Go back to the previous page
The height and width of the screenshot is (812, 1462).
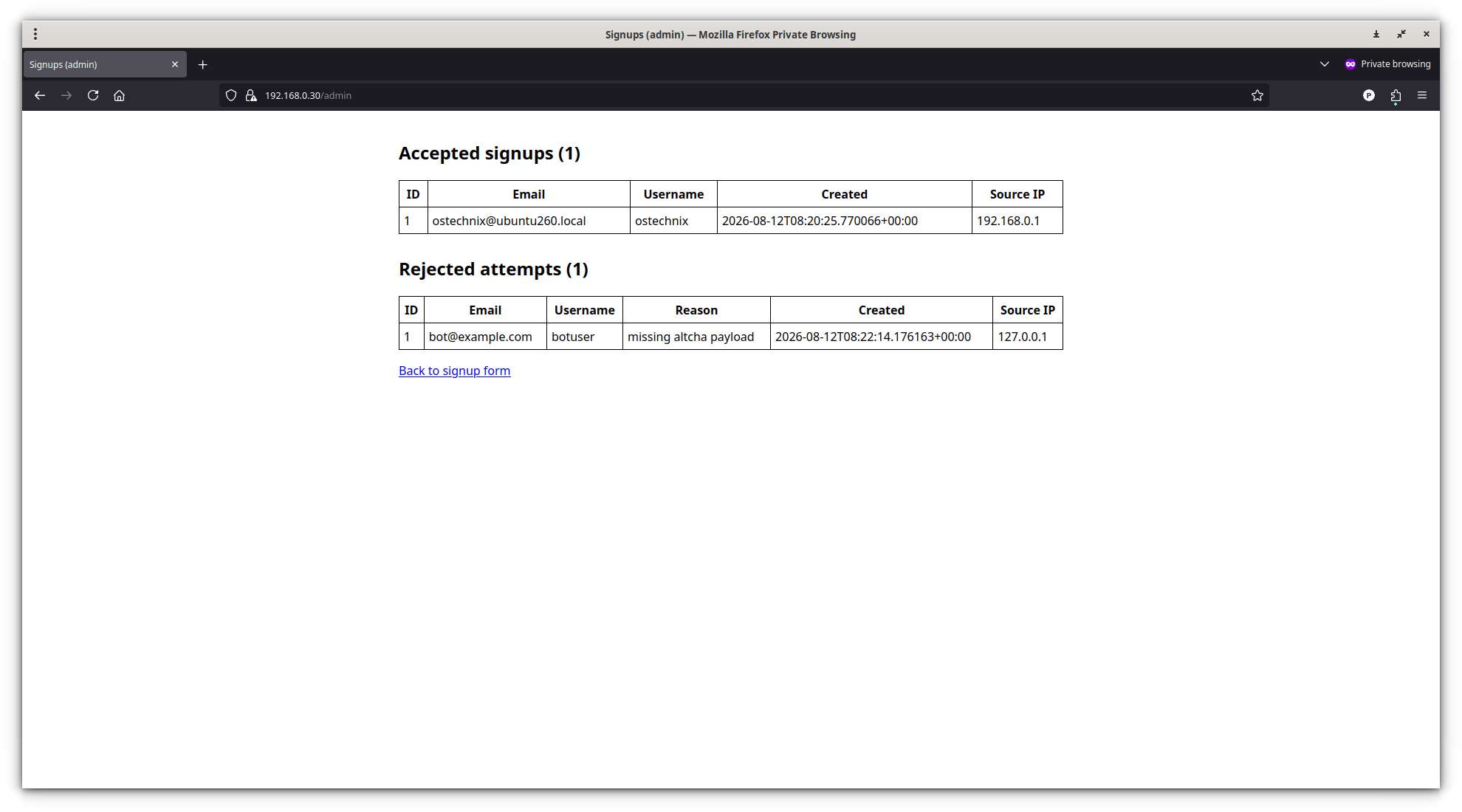[x=40, y=95]
